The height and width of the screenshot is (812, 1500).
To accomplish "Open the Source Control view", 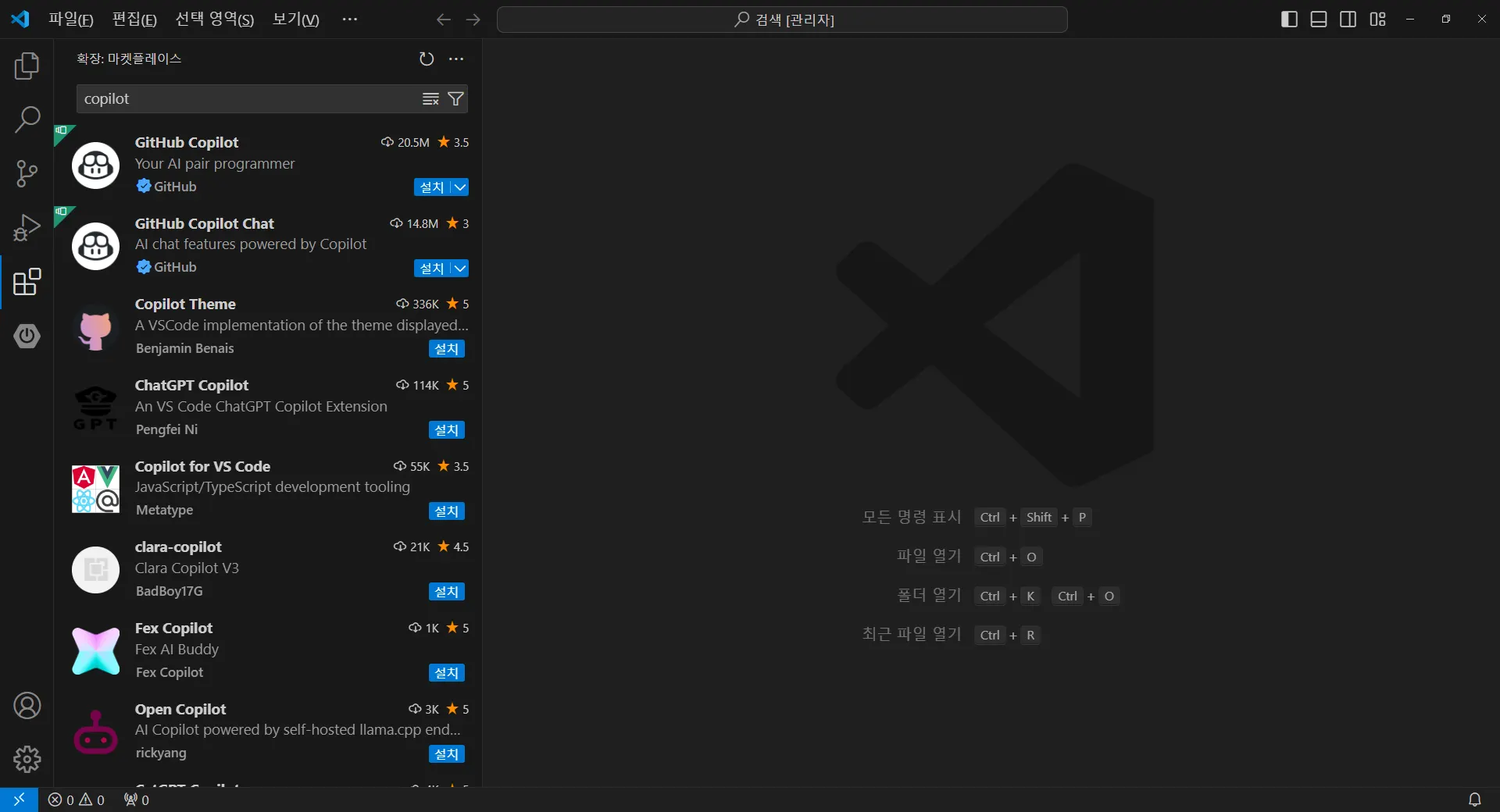I will pos(27,174).
